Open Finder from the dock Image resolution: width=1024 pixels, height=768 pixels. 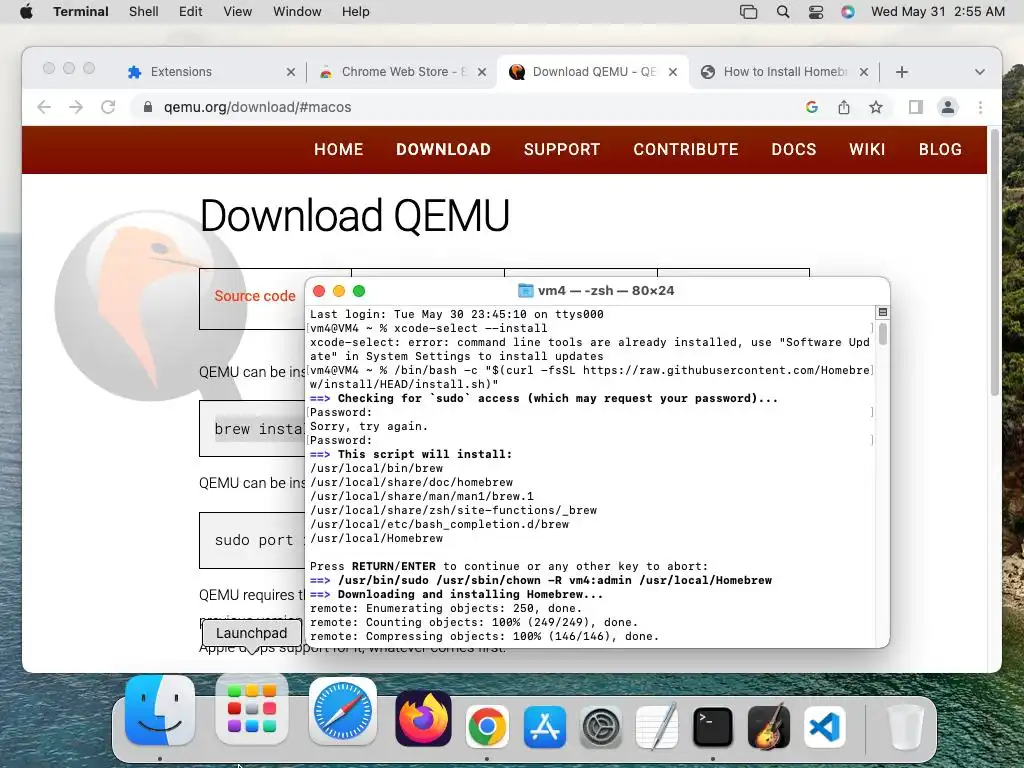click(x=160, y=711)
